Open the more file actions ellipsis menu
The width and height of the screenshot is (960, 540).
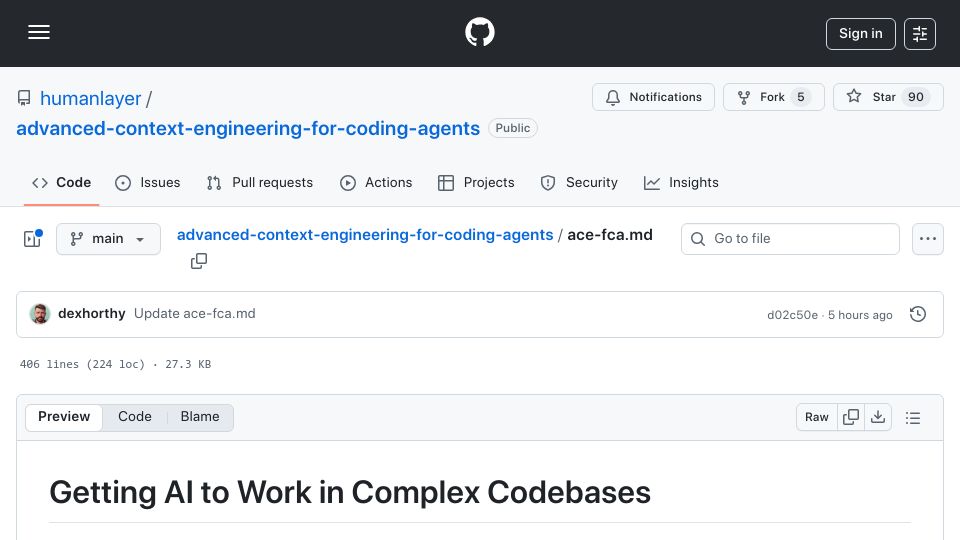click(928, 239)
